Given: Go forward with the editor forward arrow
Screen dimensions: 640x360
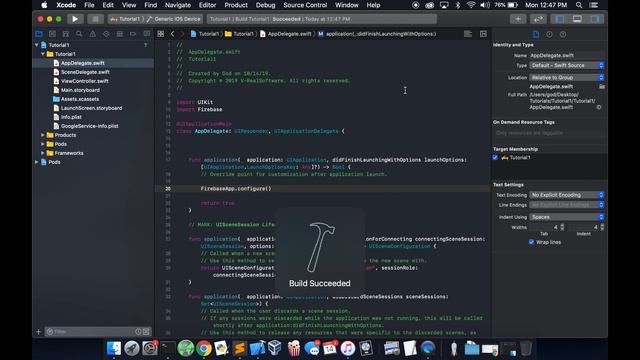Looking at the screenshot, I should [x=182, y=34].
